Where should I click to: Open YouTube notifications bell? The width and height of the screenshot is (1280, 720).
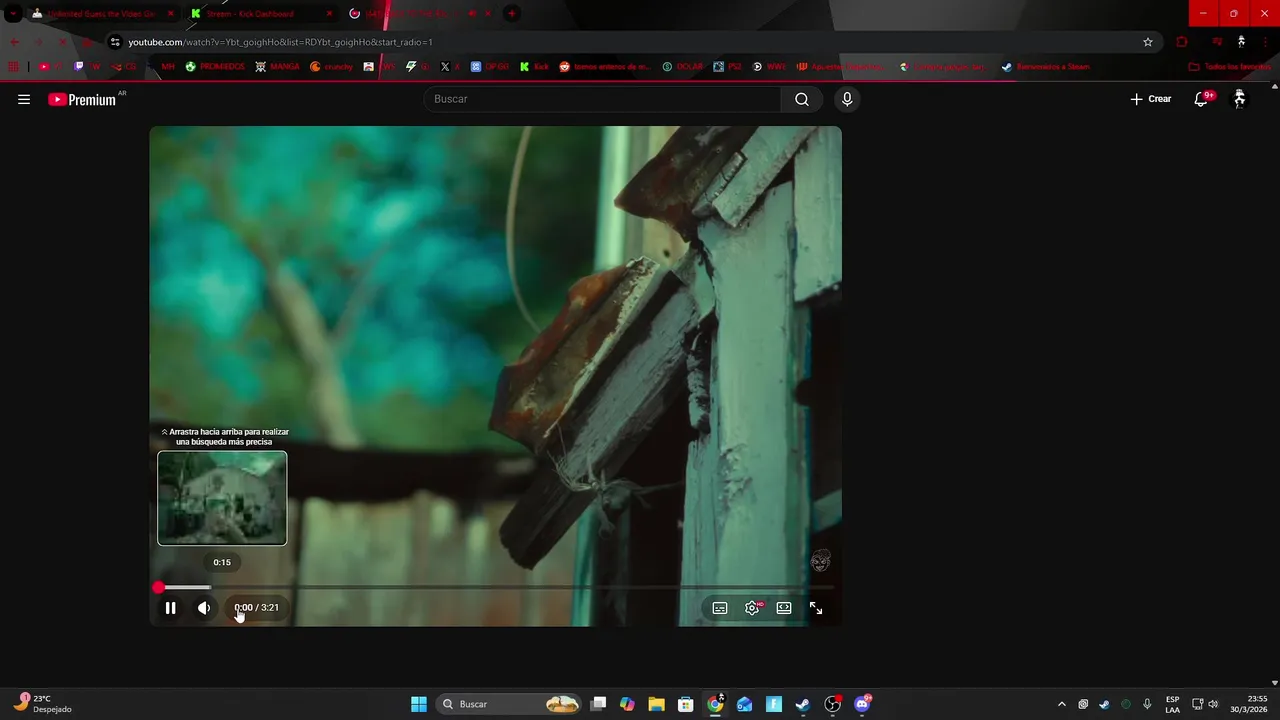(1201, 99)
